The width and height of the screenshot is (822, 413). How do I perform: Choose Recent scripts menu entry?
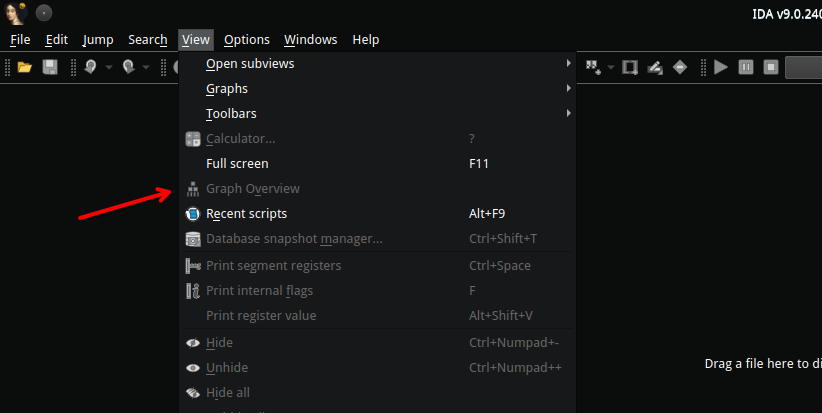(x=246, y=214)
